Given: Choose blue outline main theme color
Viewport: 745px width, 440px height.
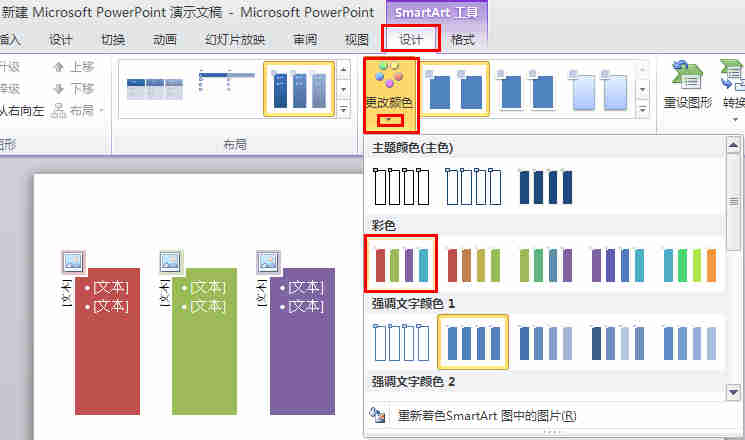Looking at the screenshot, I should pos(473,186).
